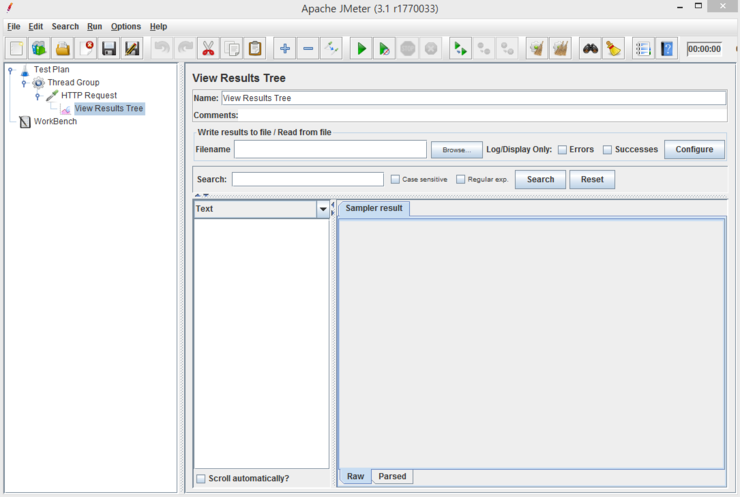Open the File menu
The image size is (740, 497).
(14, 26)
